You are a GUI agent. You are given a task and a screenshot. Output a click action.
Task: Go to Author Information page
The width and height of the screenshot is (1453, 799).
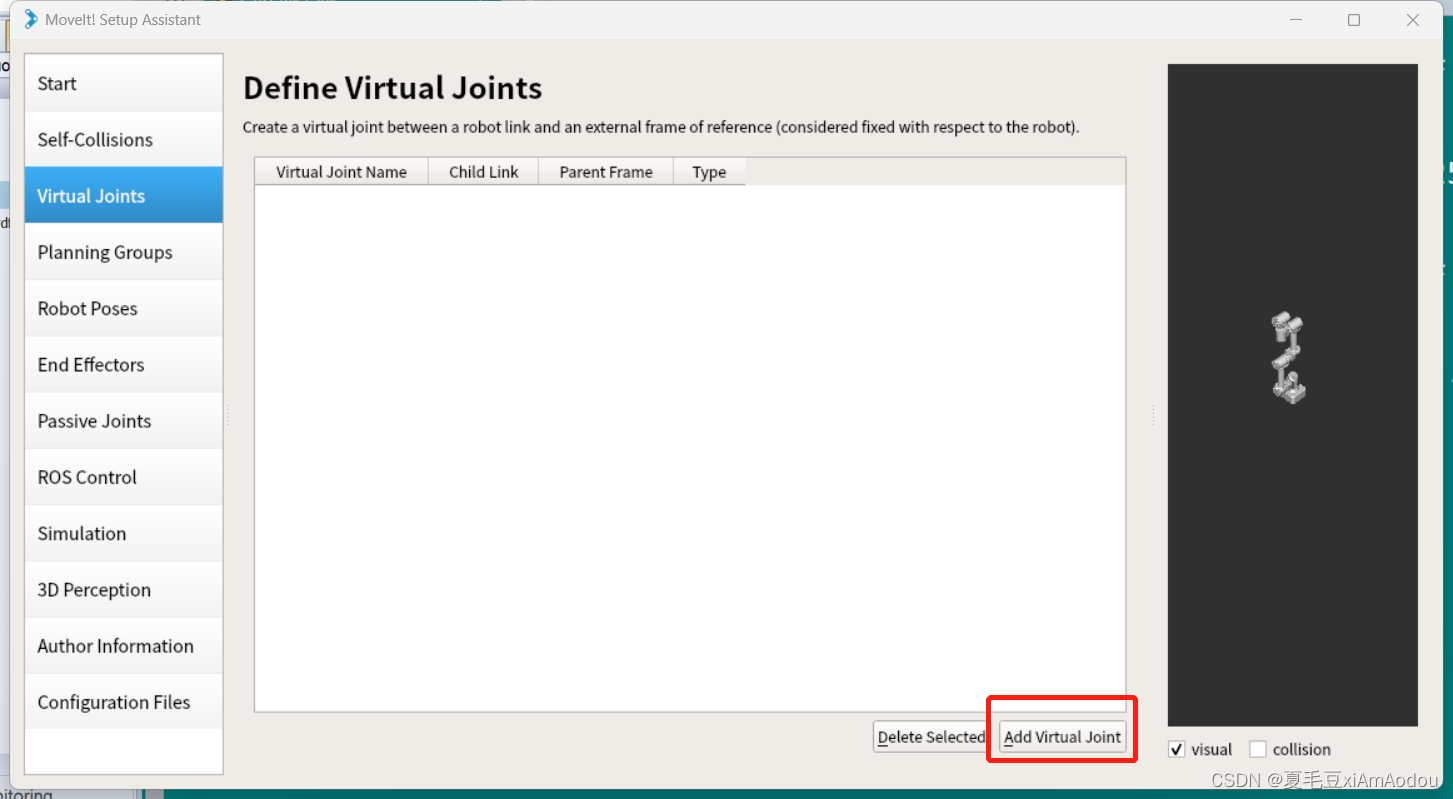[124, 645]
